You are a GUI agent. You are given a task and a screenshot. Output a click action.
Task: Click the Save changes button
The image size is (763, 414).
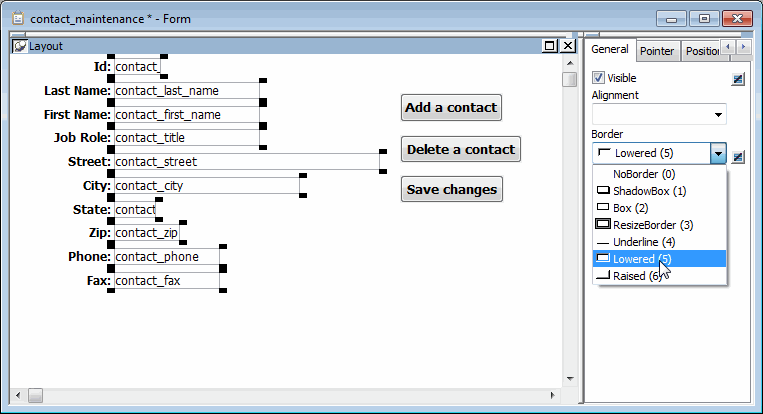point(452,189)
